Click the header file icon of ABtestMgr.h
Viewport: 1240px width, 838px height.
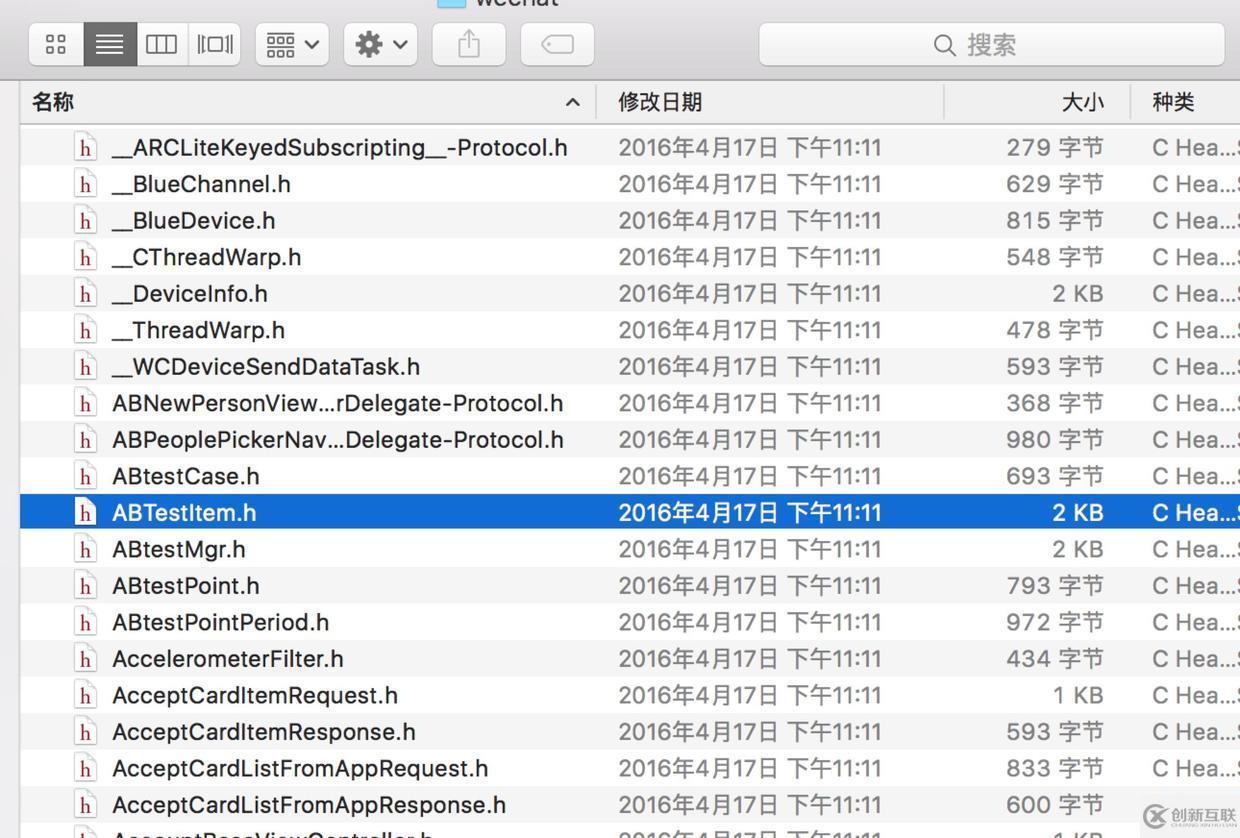click(x=86, y=549)
